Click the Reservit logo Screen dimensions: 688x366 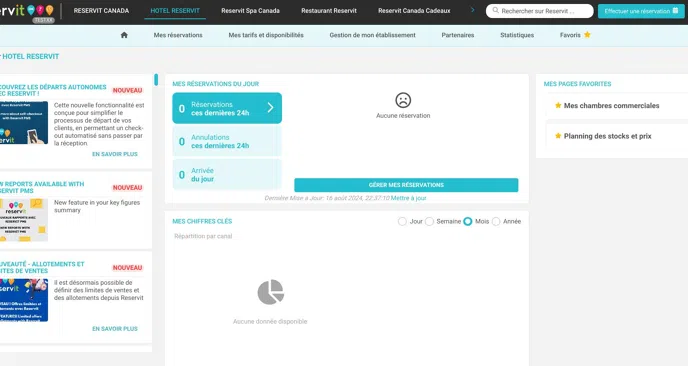pyautogui.click(x=27, y=11)
